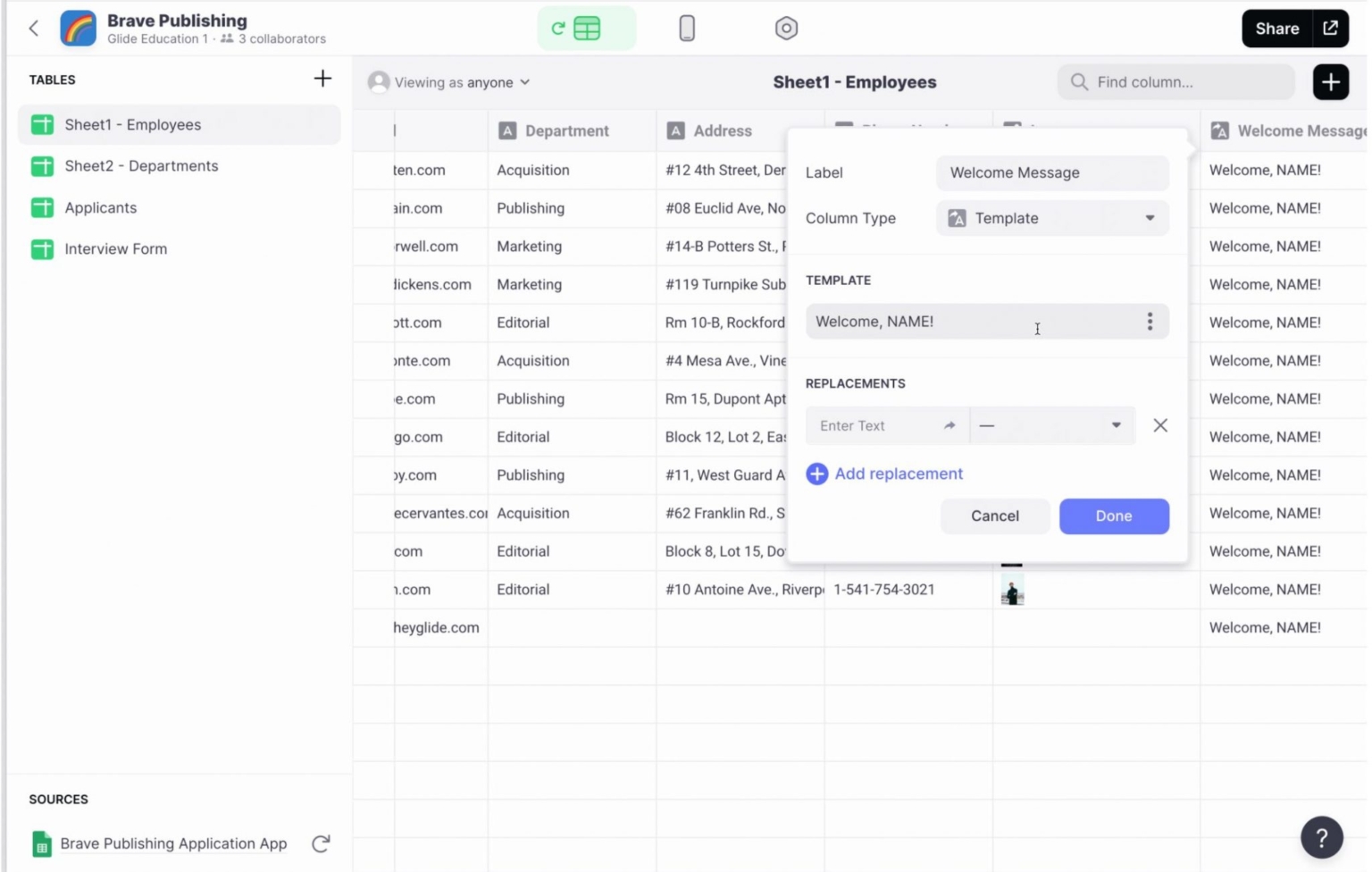Switch to the Interview Form table
The height and width of the screenshot is (872, 1372).
click(115, 248)
